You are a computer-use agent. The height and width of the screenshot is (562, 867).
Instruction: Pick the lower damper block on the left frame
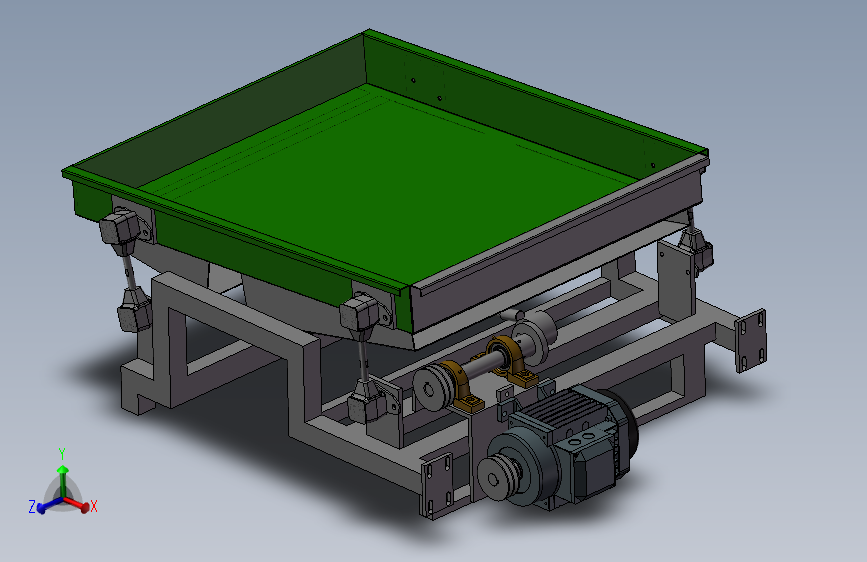pos(133,312)
